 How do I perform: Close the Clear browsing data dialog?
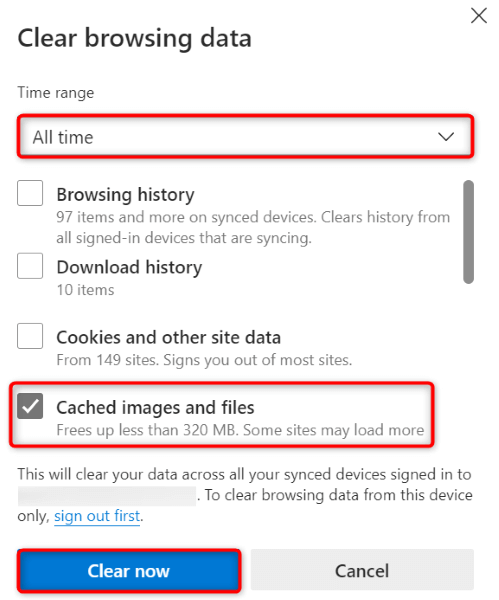point(479,16)
